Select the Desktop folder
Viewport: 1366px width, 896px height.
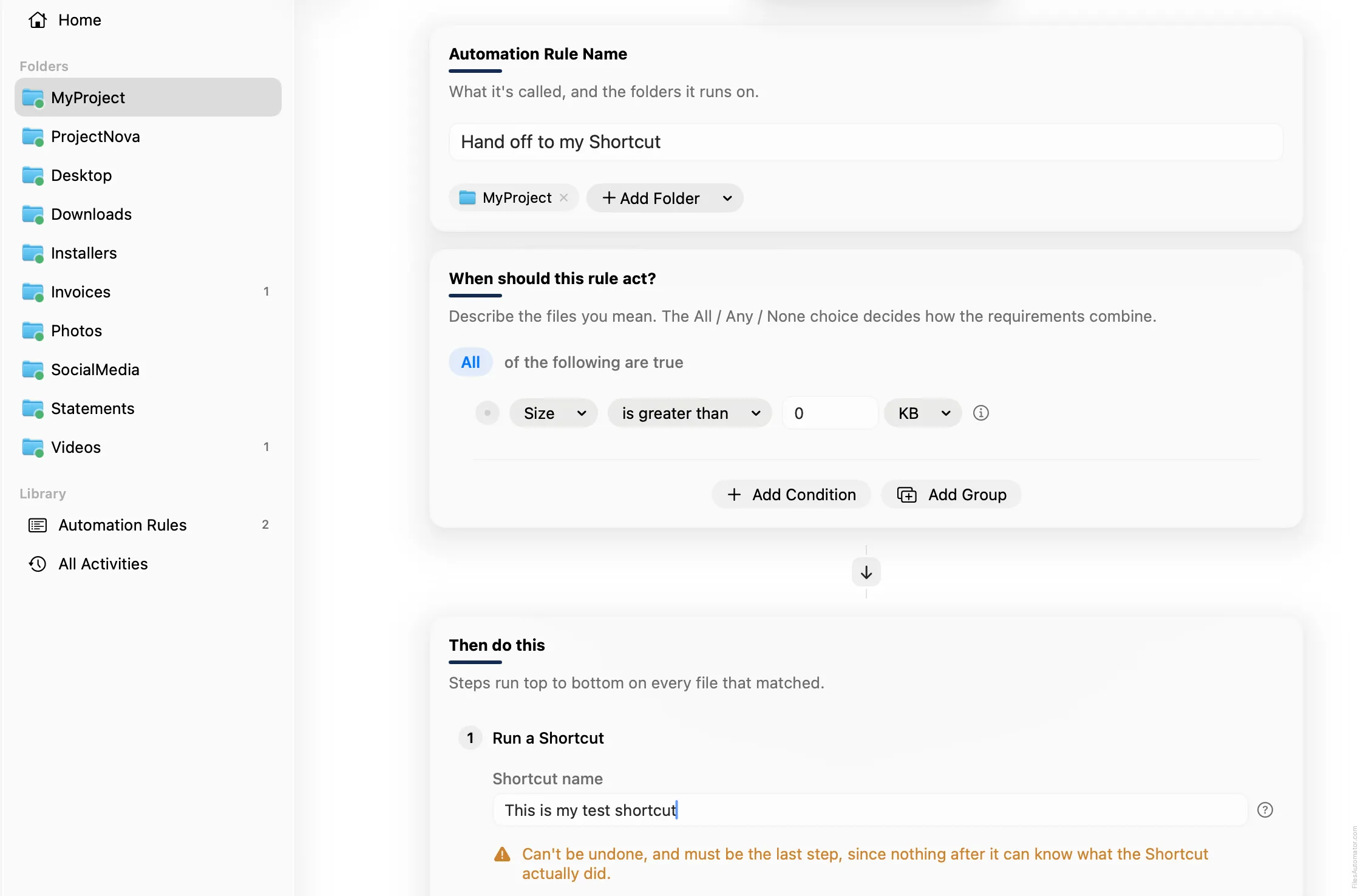point(148,175)
